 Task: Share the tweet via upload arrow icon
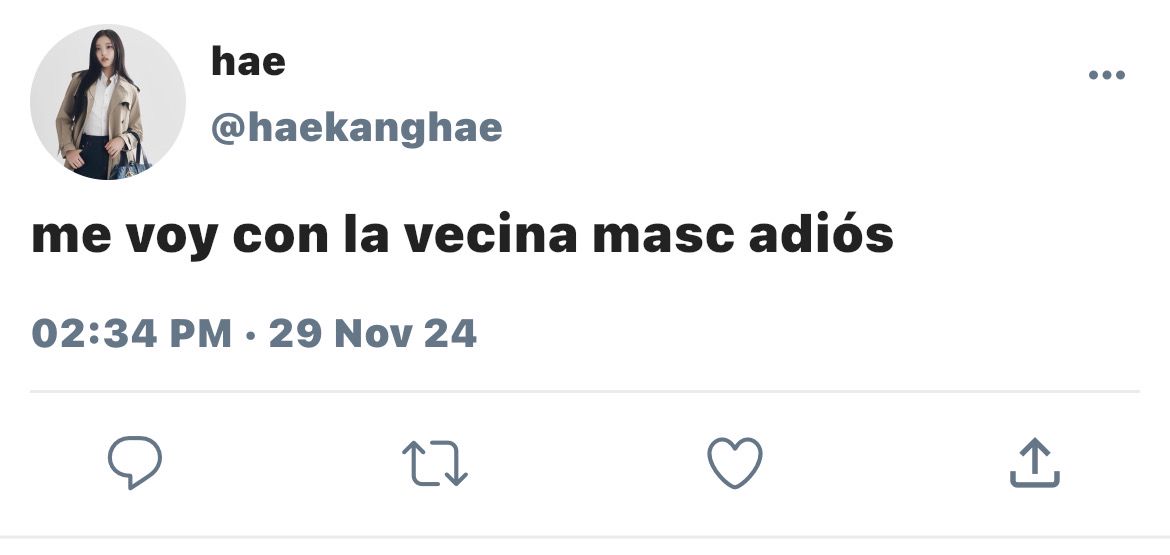(1035, 462)
